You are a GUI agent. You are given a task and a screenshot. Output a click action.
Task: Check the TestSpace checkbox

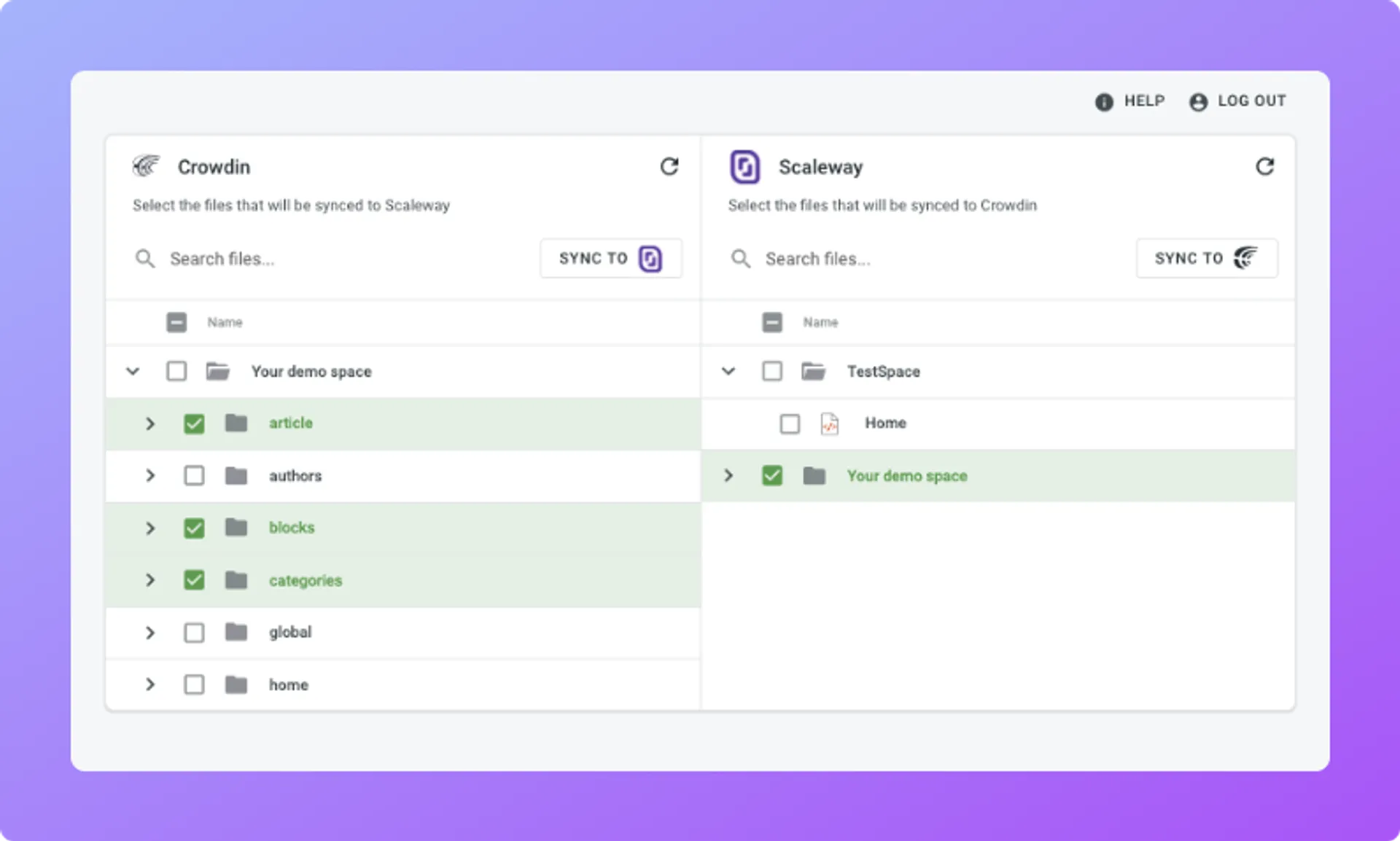click(x=772, y=372)
